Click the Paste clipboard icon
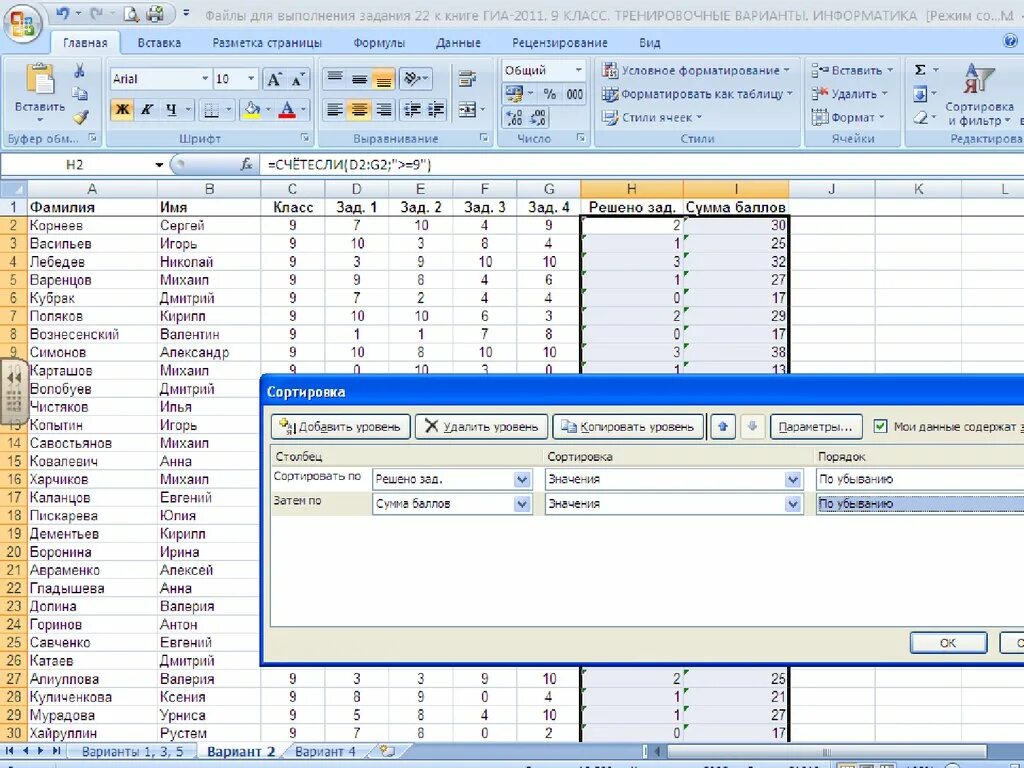This screenshot has width=1024, height=768. pos(40,81)
